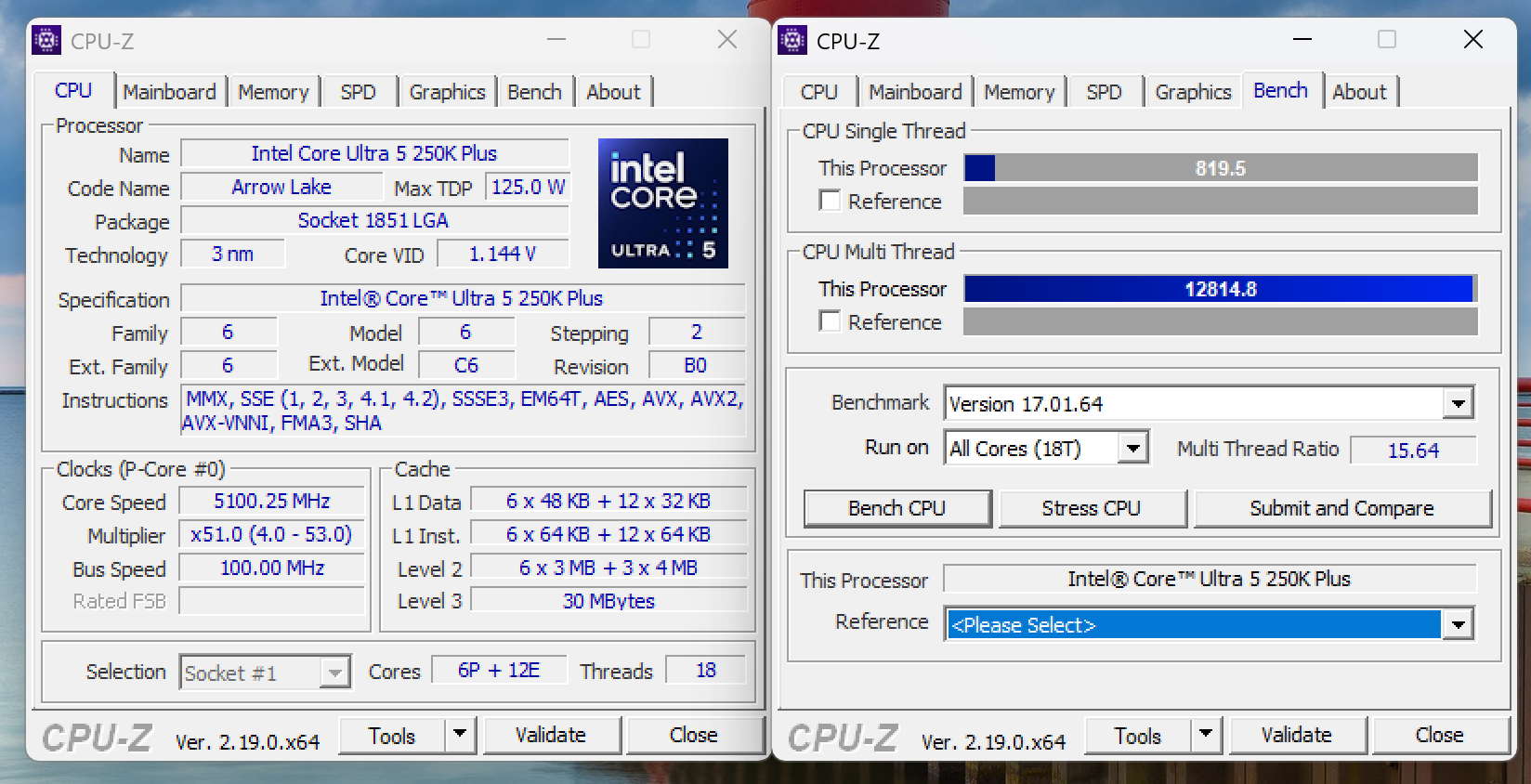The height and width of the screenshot is (784, 1531).
Task: Open SPD tab in right window
Action: [1105, 92]
